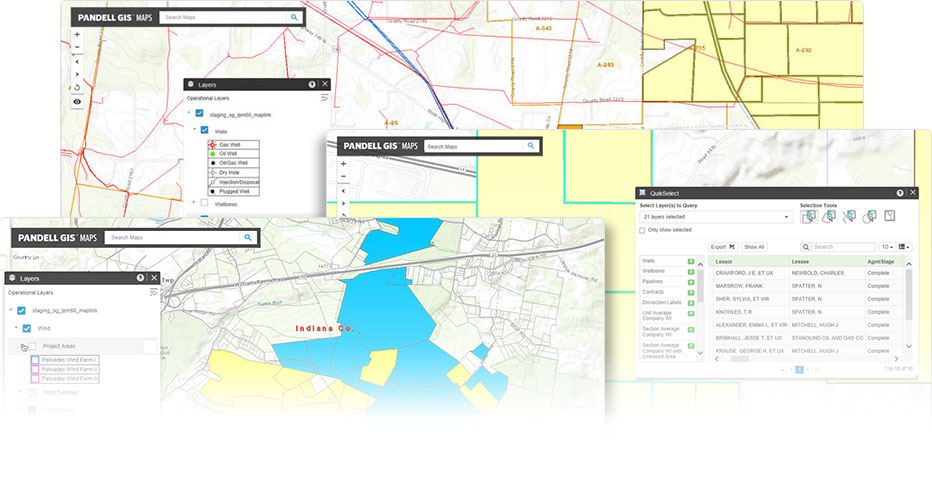The image size is (932, 487).
Task: Click the Injection/Disposal legend entry
Action: coord(234,182)
